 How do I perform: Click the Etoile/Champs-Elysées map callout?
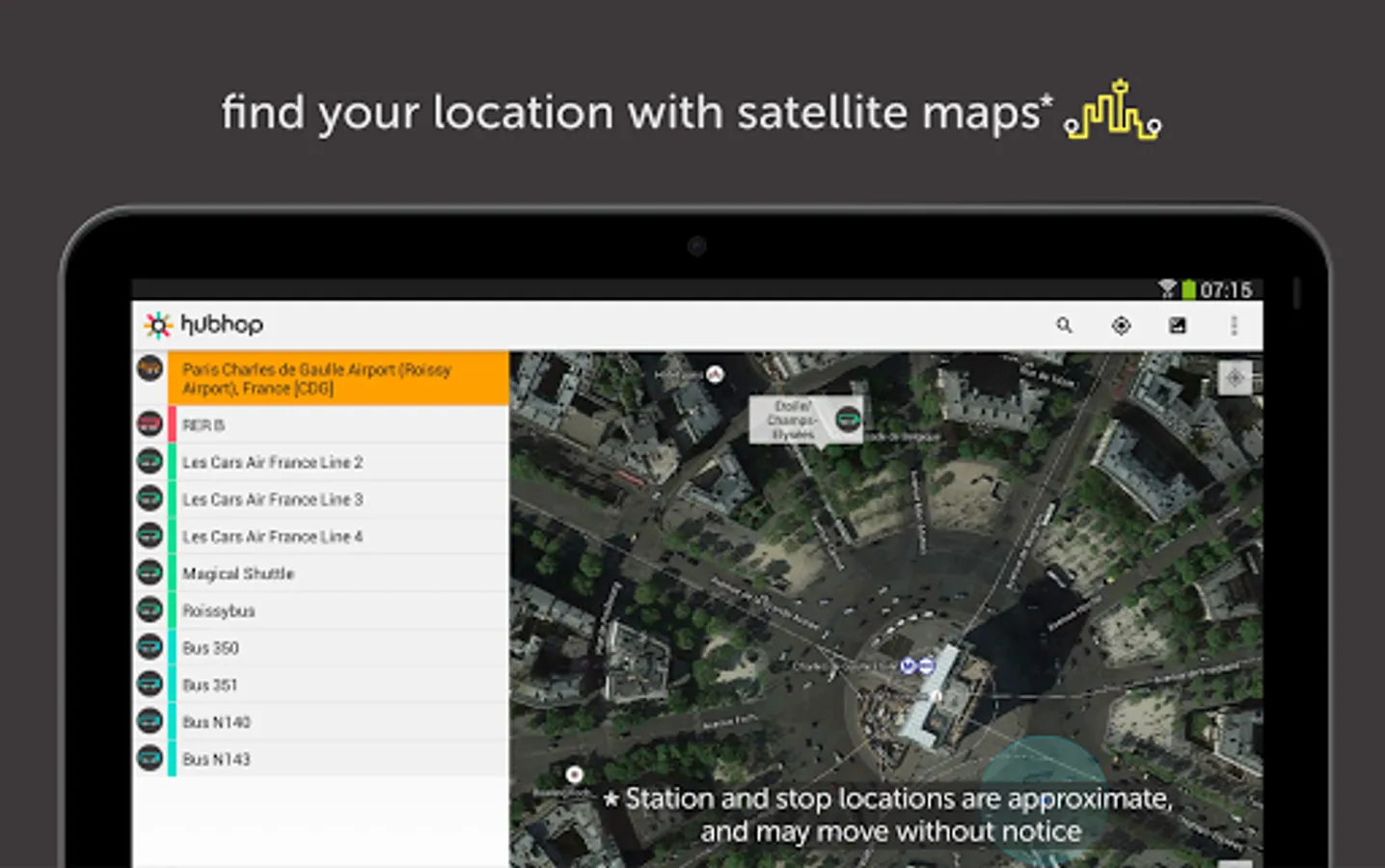point(806,420)
